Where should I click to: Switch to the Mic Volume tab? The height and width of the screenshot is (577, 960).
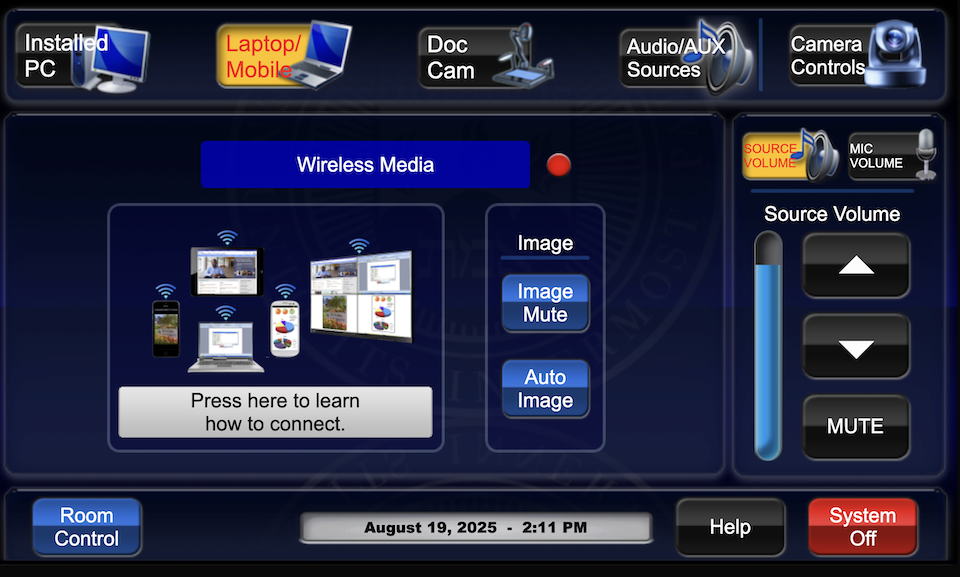tap(892, 156)
